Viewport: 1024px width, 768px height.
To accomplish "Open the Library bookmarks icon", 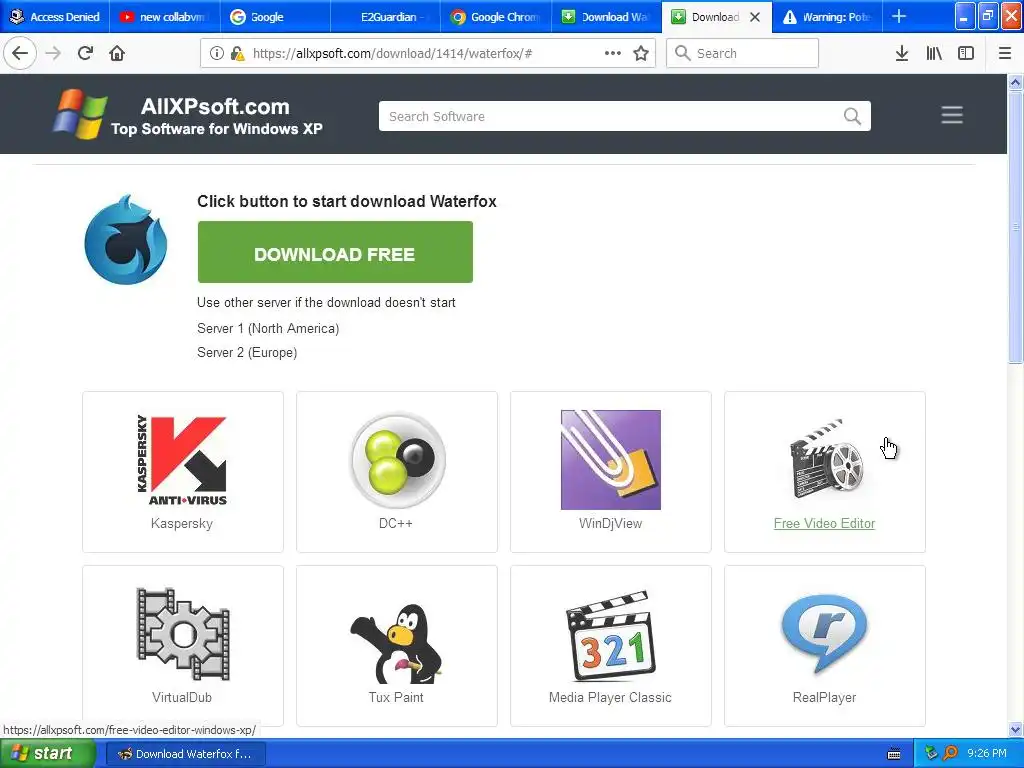I will point(934,53).
